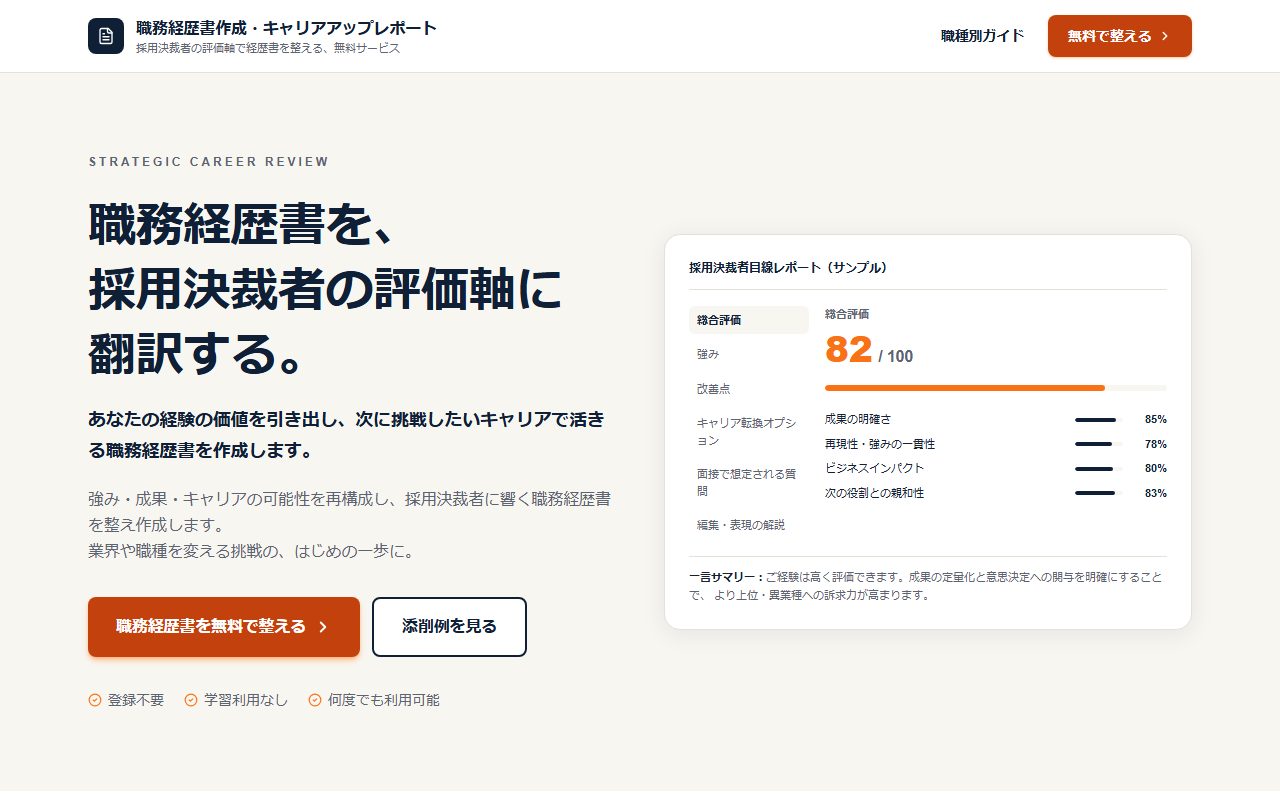This screenshot has height=800, width=1280.
Task: Click chevron in 職務経歴書を無料で整える button
Action: click(323, 627)
